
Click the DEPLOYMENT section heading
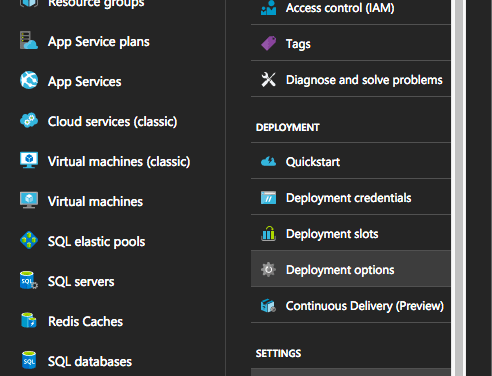287,127
